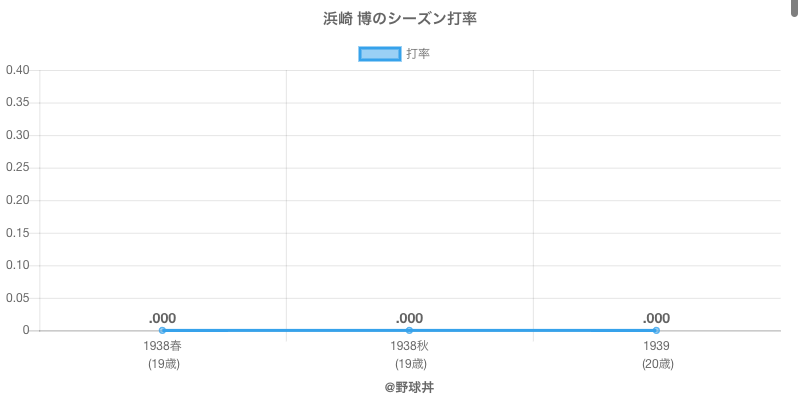The image size is (800, 400).
Task: Click the @野球丼 watermark text
Action: pos(409,386)
